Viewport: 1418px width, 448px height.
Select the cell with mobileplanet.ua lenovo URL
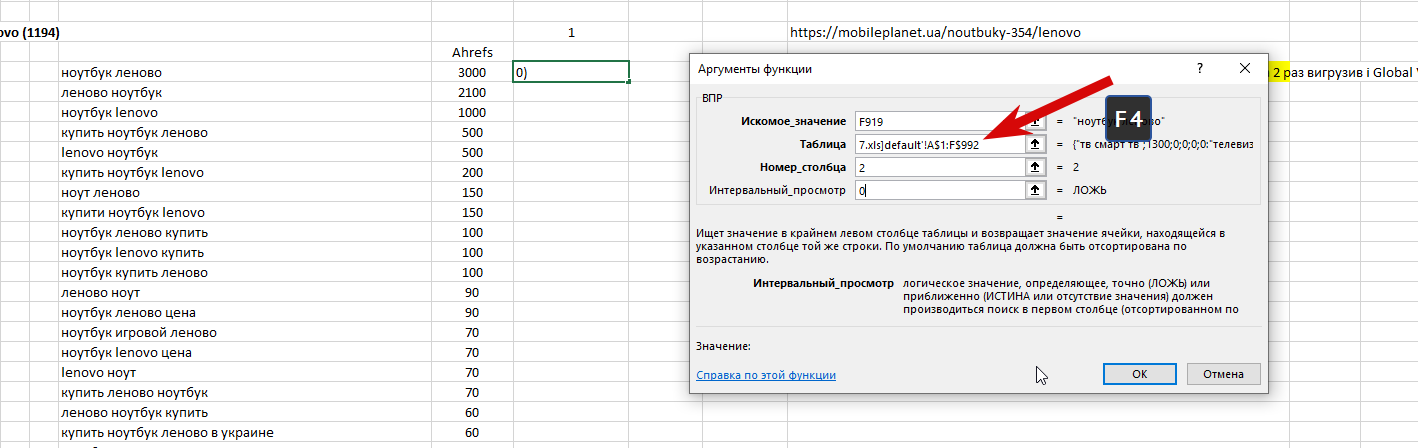coord(935,32)
